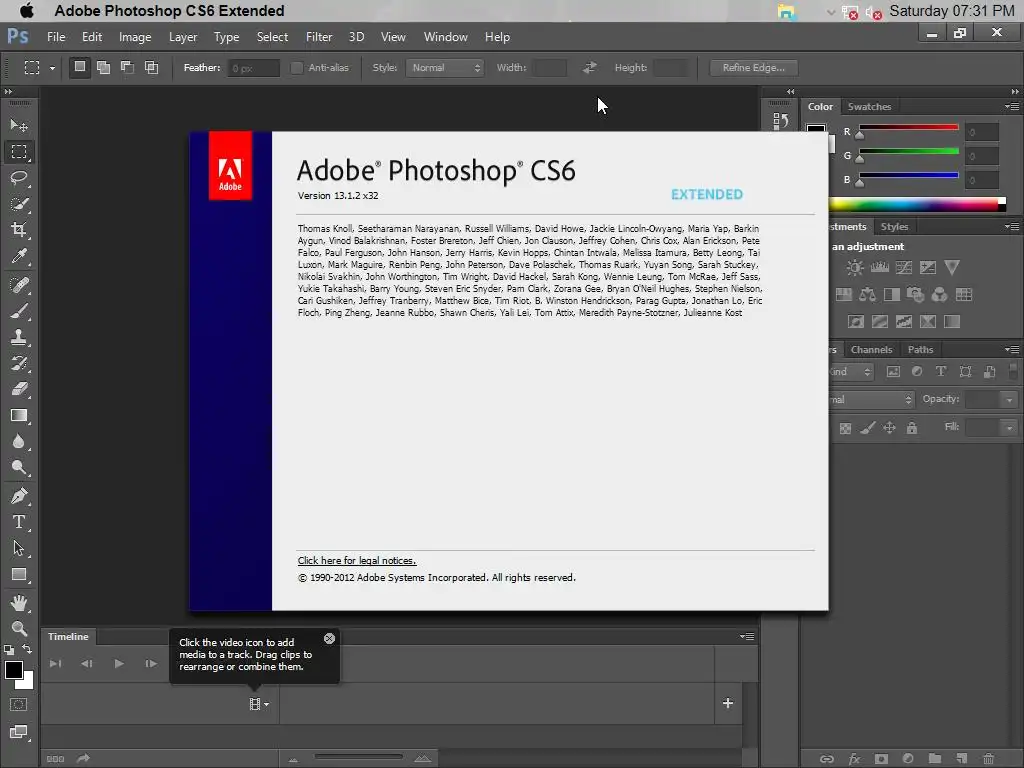Toggle lock position icon

(889, 428)
